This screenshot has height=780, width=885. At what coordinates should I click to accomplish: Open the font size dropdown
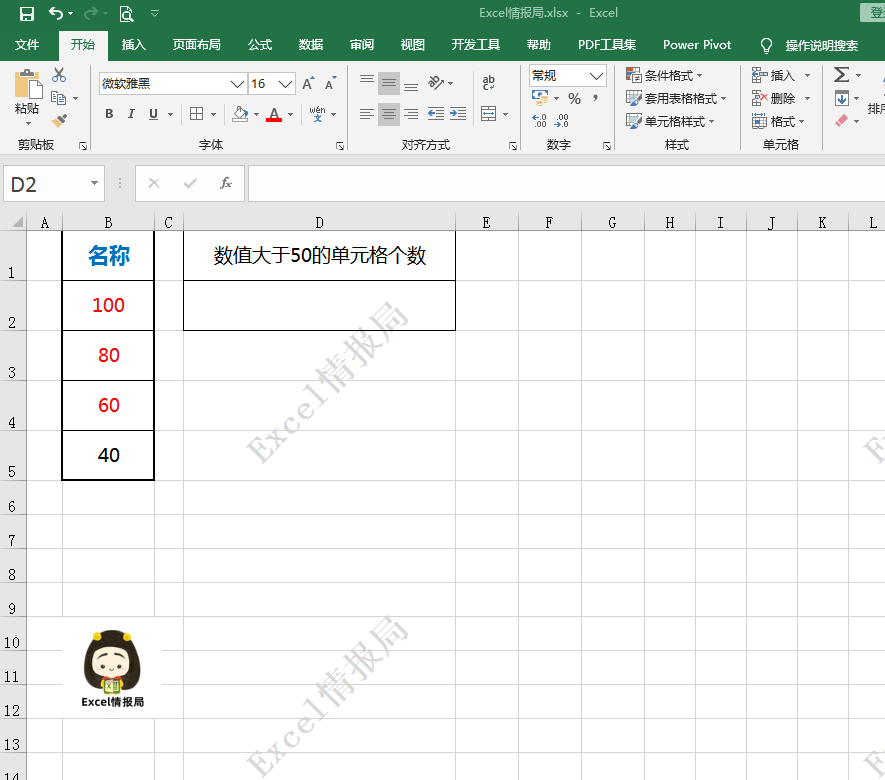click(x=286, y=84)
